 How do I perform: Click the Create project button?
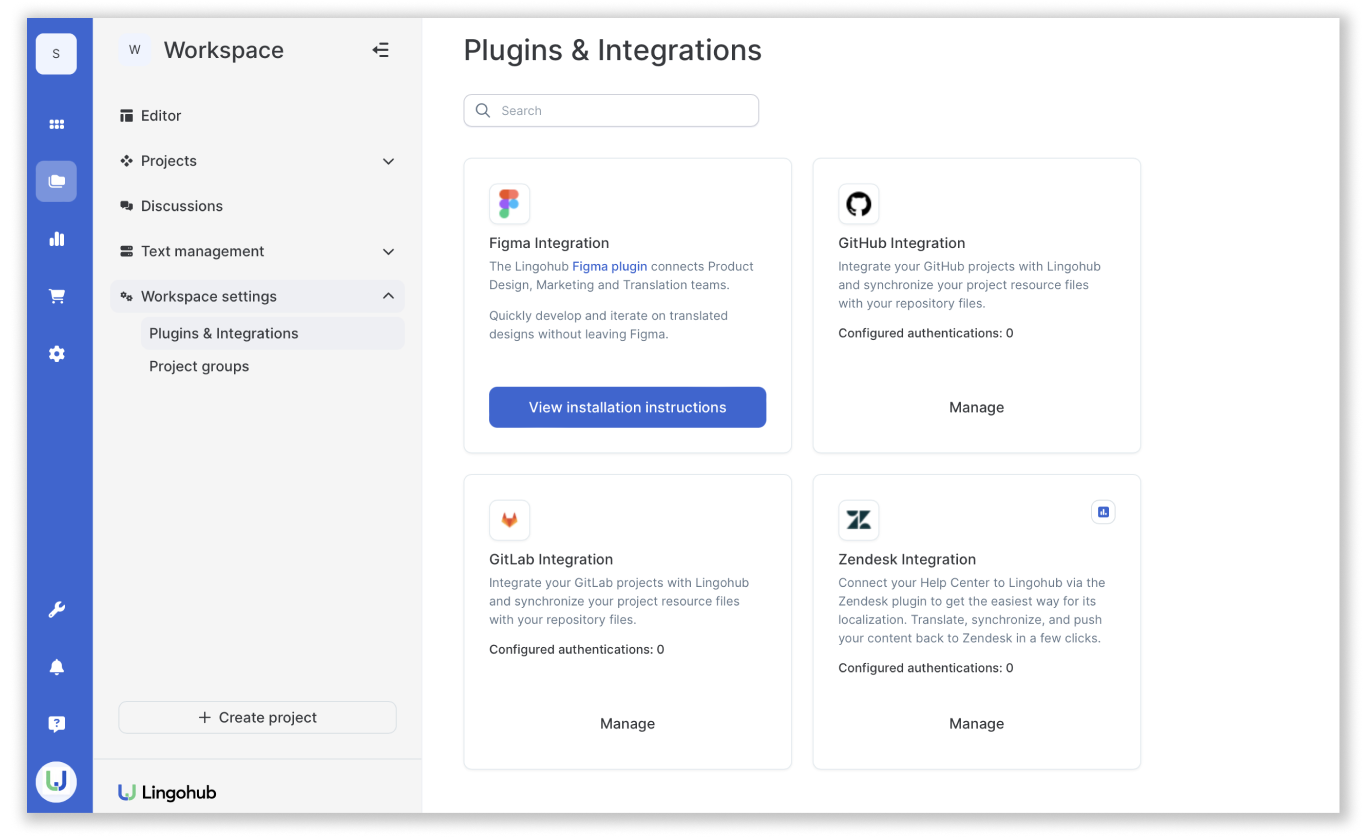tap(258, 717)
